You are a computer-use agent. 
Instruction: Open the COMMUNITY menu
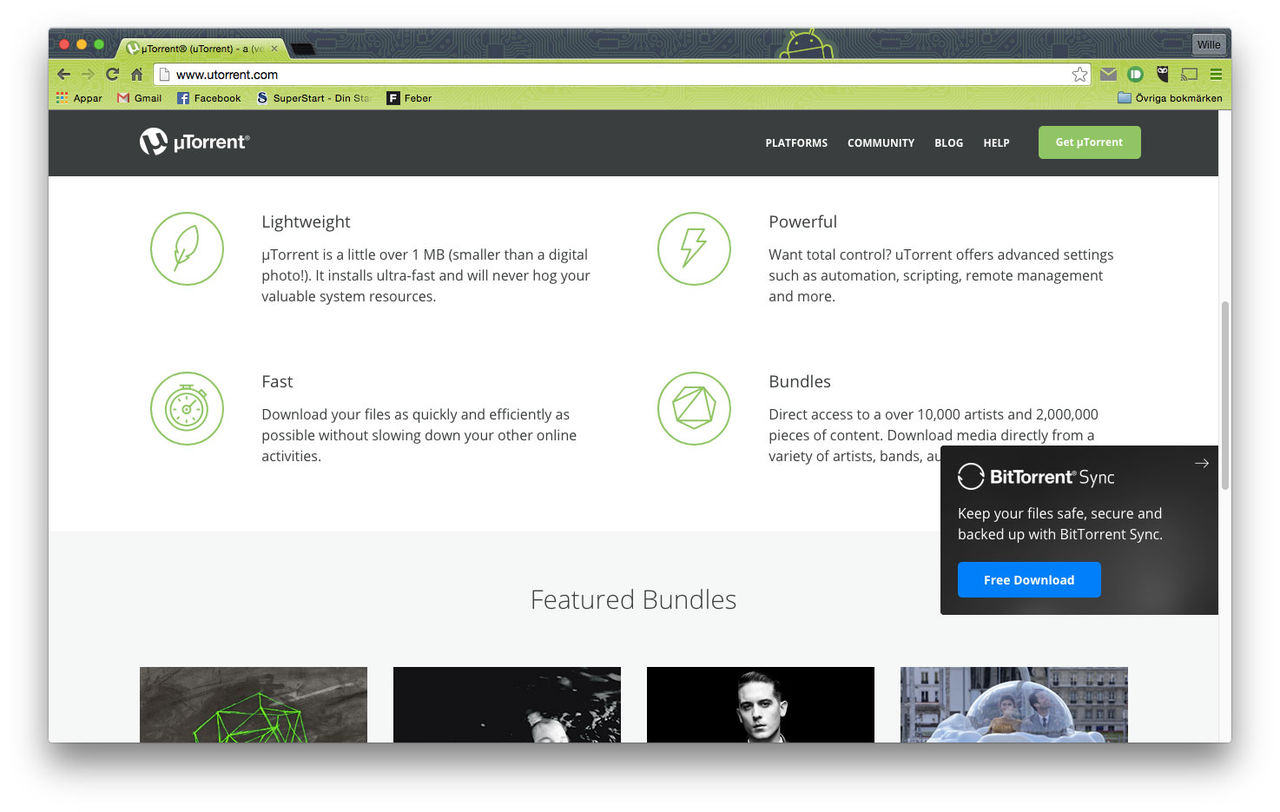pos(881,143)
